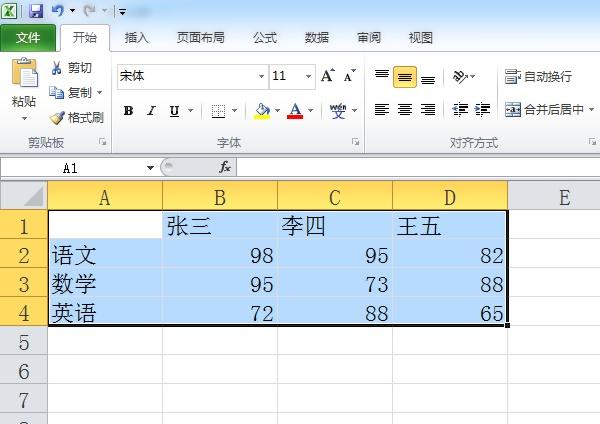Toggle Italic formatting
The width and height of the screenshot is (600, 424).
(152, 111)
